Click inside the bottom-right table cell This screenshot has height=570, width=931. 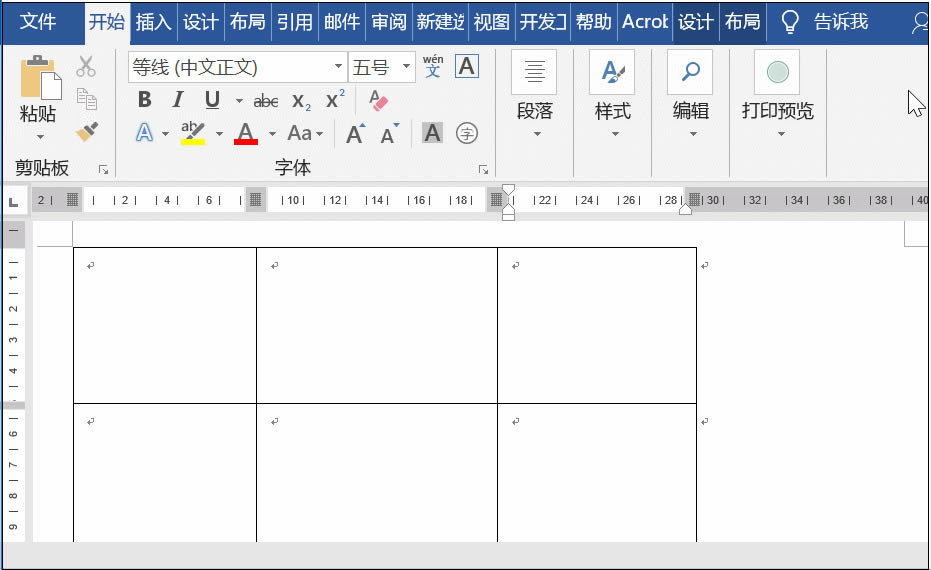tap(597, 473)
